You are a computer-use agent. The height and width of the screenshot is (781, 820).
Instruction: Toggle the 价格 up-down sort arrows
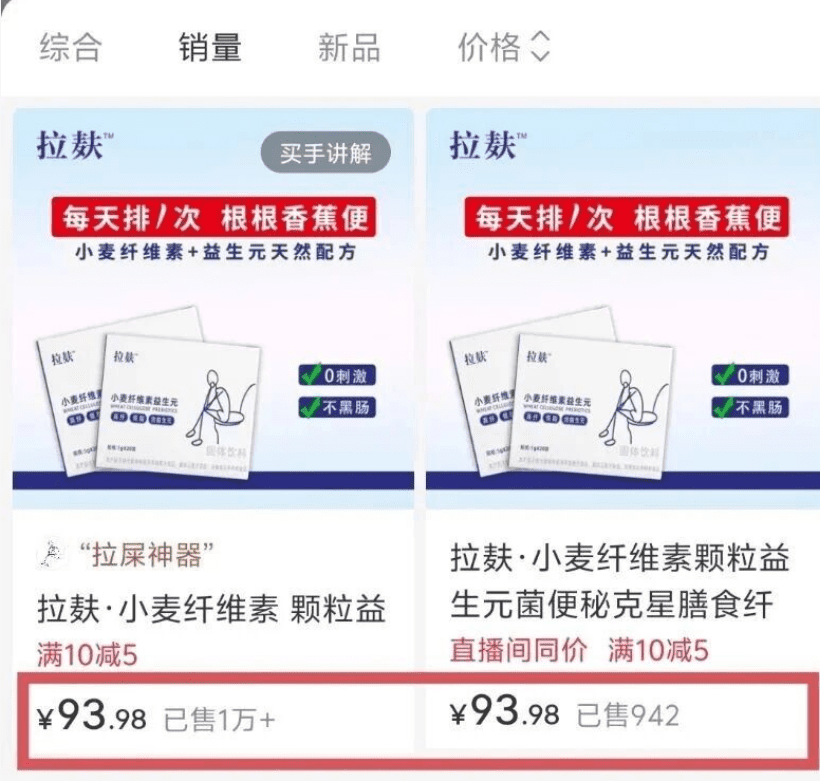540,47
